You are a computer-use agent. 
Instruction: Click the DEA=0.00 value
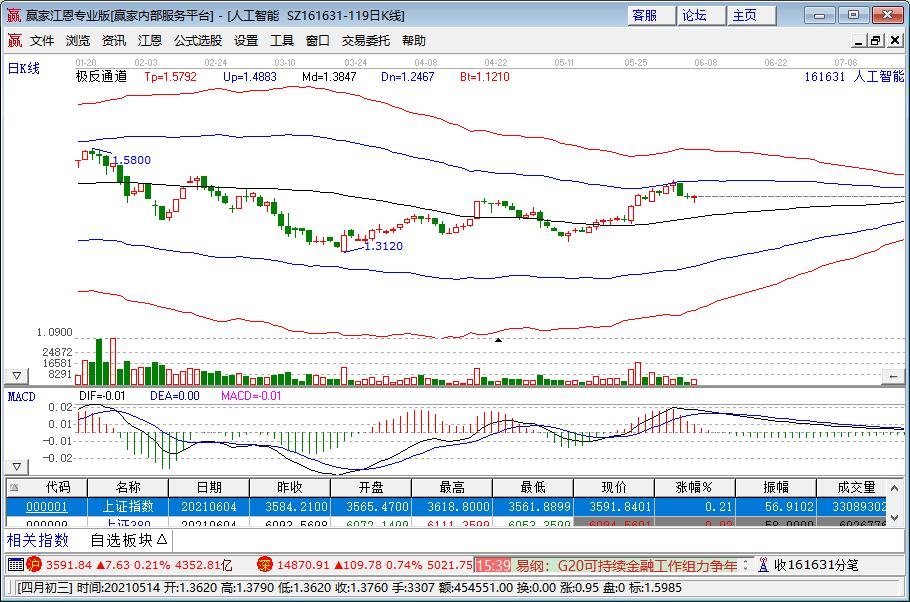click(x=175, y=396)
